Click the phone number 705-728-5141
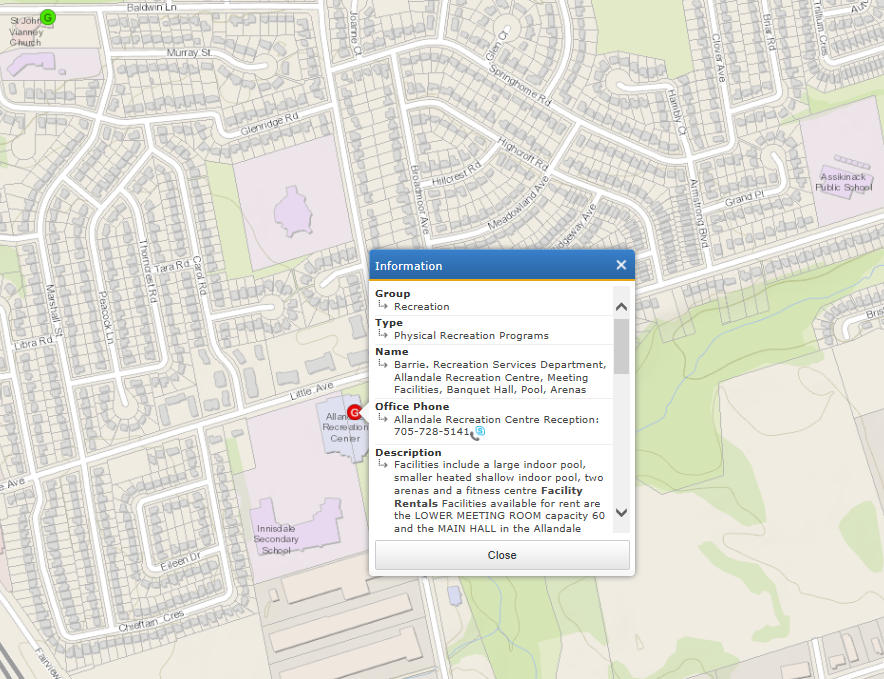 (x=431, y=432)
